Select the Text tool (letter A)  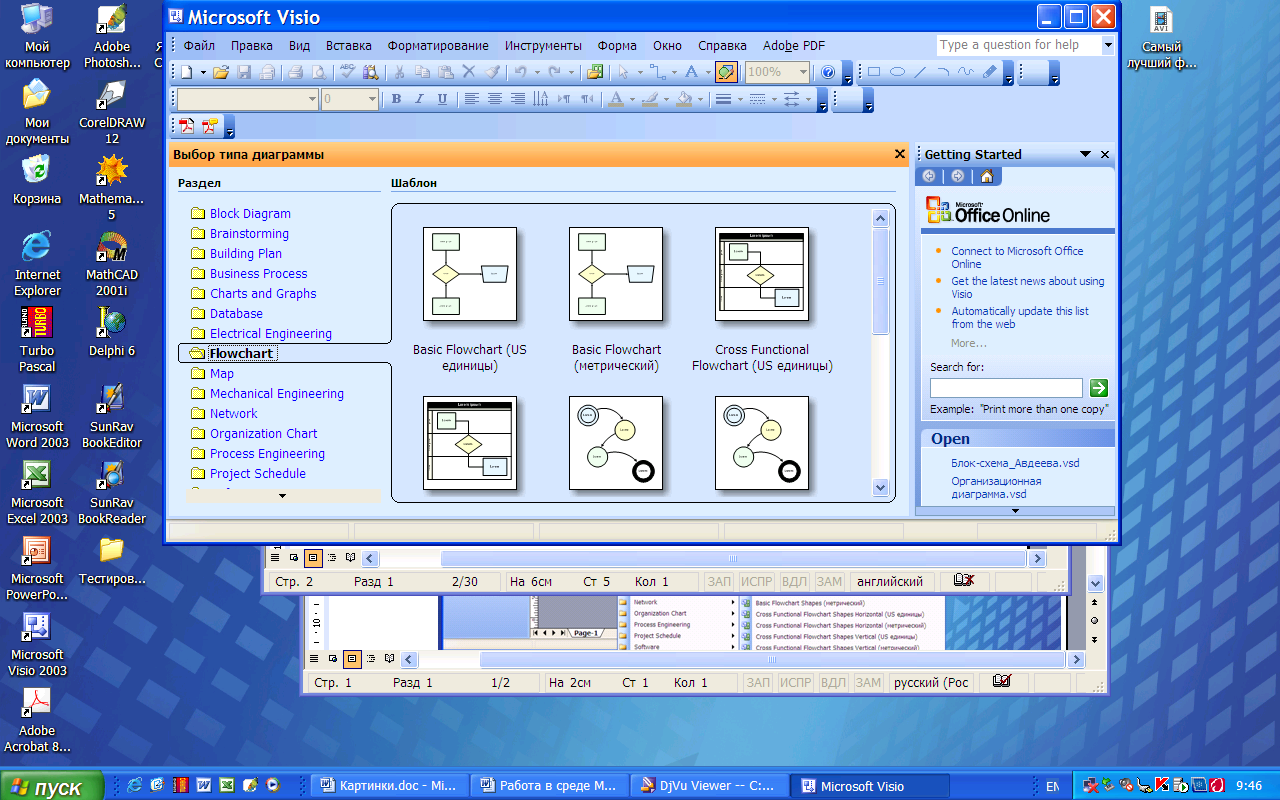690,72
